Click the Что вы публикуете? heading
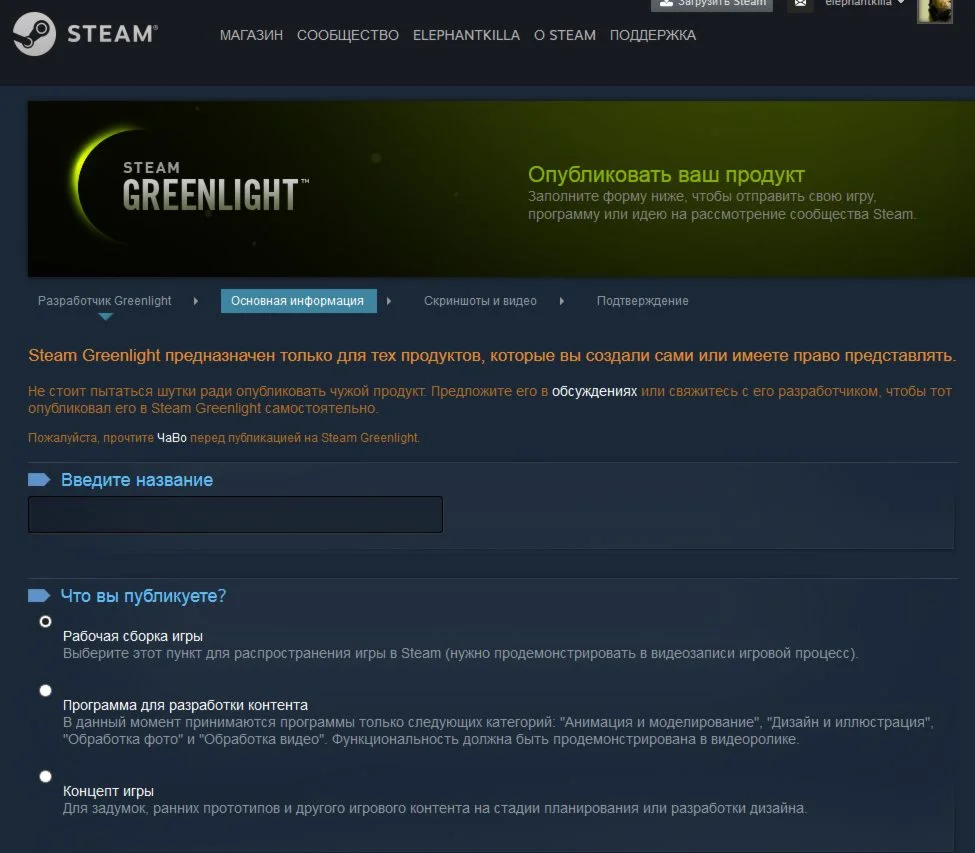Viewport: 975px width, 853px height. click(x=143, y=596)
